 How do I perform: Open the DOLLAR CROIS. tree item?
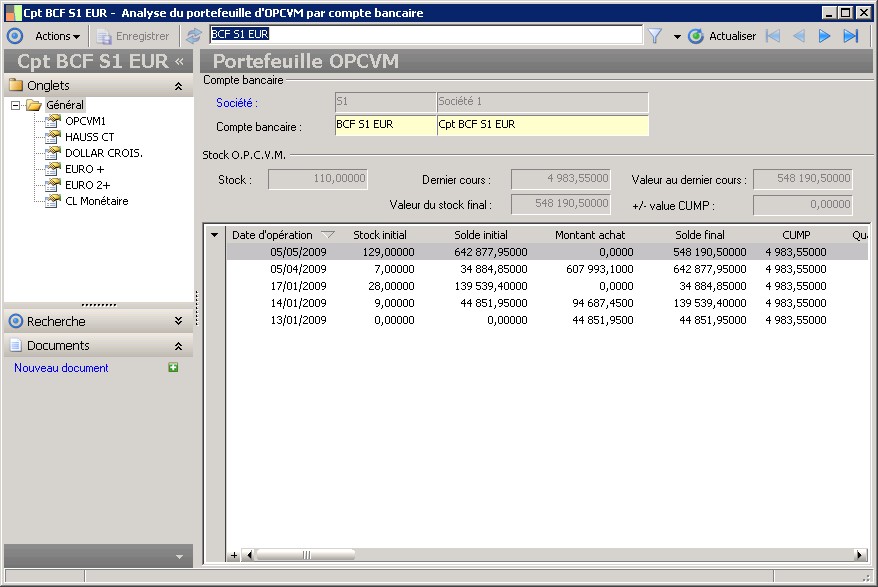(x=104, y=153)
